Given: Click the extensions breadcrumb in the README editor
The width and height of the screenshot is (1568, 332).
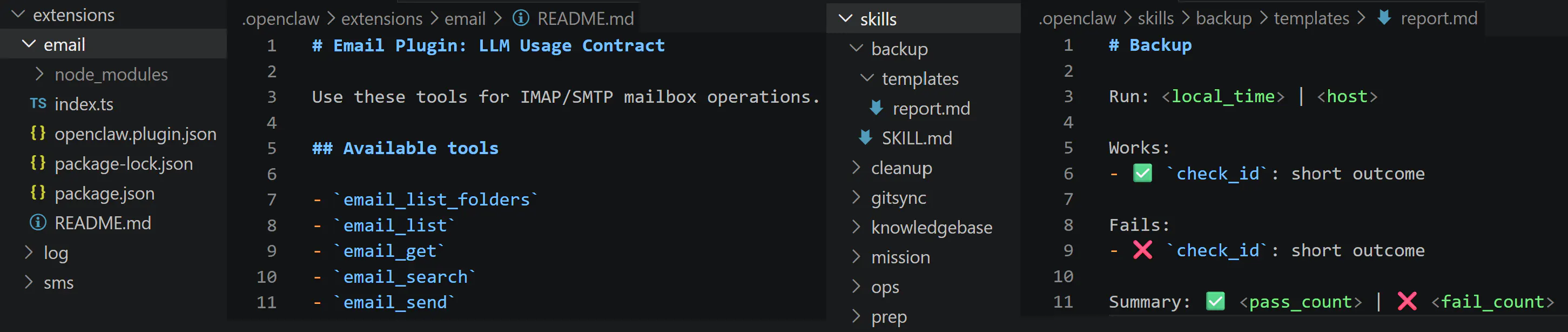Looking at the screenshot, I should 382,19.
